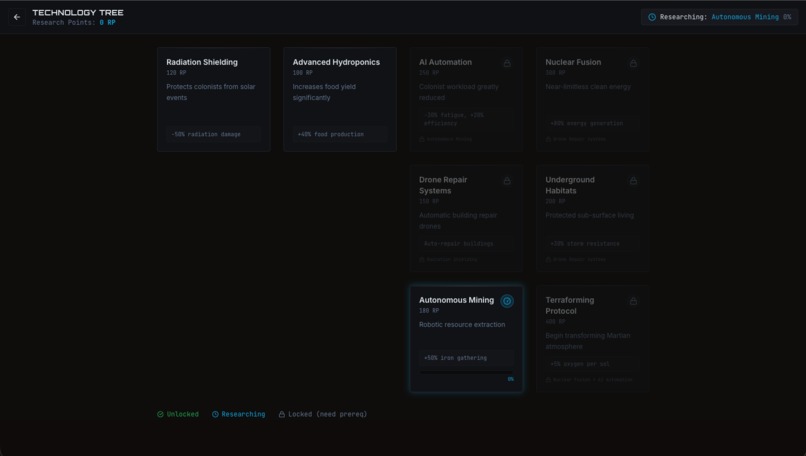Click the green Unlocked check icon in legend

160,414
